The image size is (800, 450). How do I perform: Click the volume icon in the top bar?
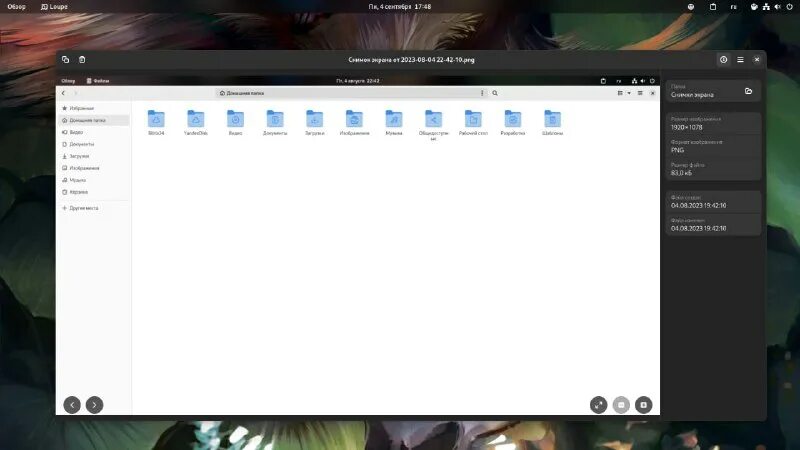pos(778,7)
